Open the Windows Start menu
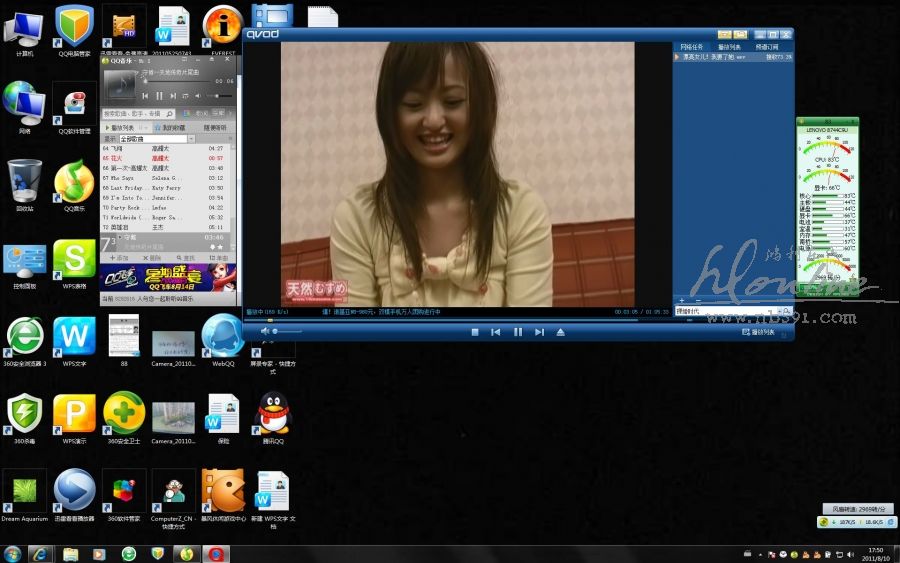Image resolution: width=900 pixels, height=563 pixels. point(12,554)
